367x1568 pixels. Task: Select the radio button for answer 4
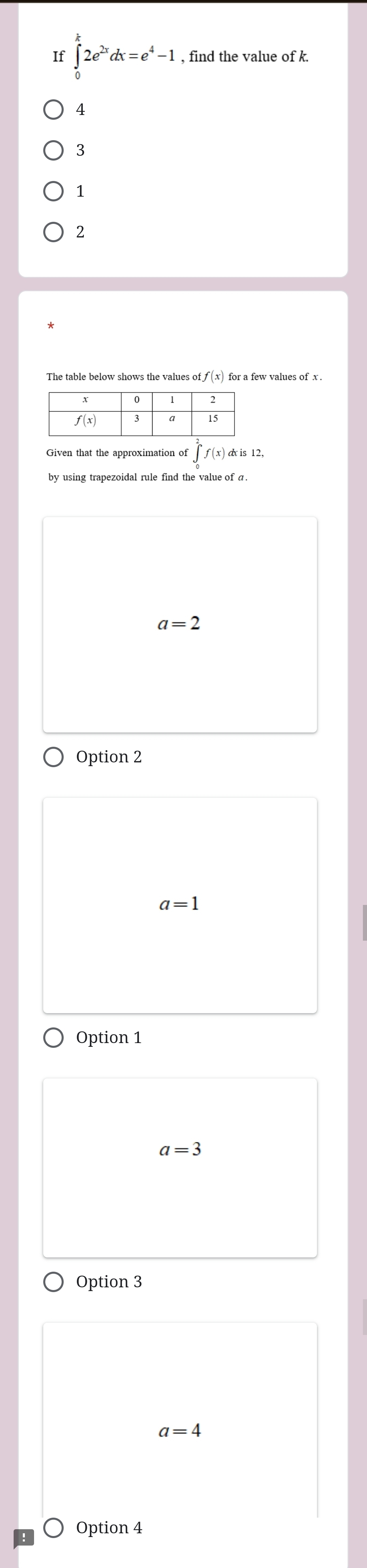click(53, 110)
